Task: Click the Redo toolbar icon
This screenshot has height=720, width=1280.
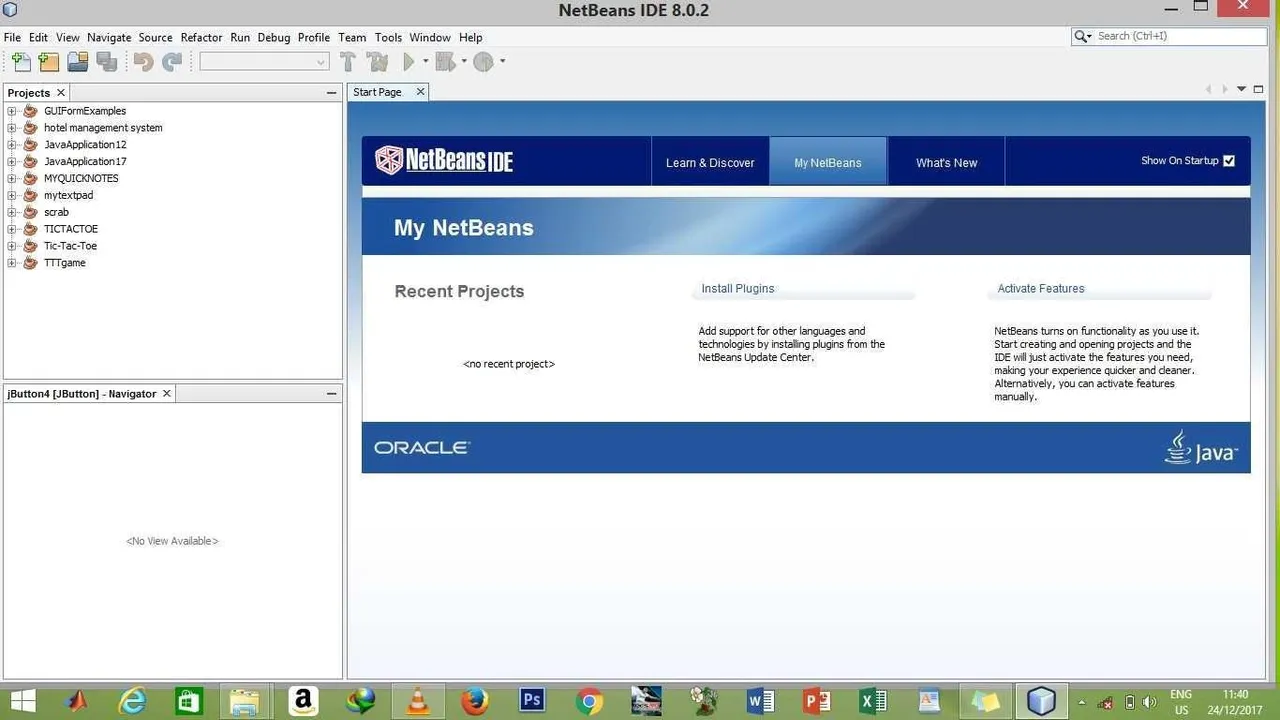Action: [172, 62]
